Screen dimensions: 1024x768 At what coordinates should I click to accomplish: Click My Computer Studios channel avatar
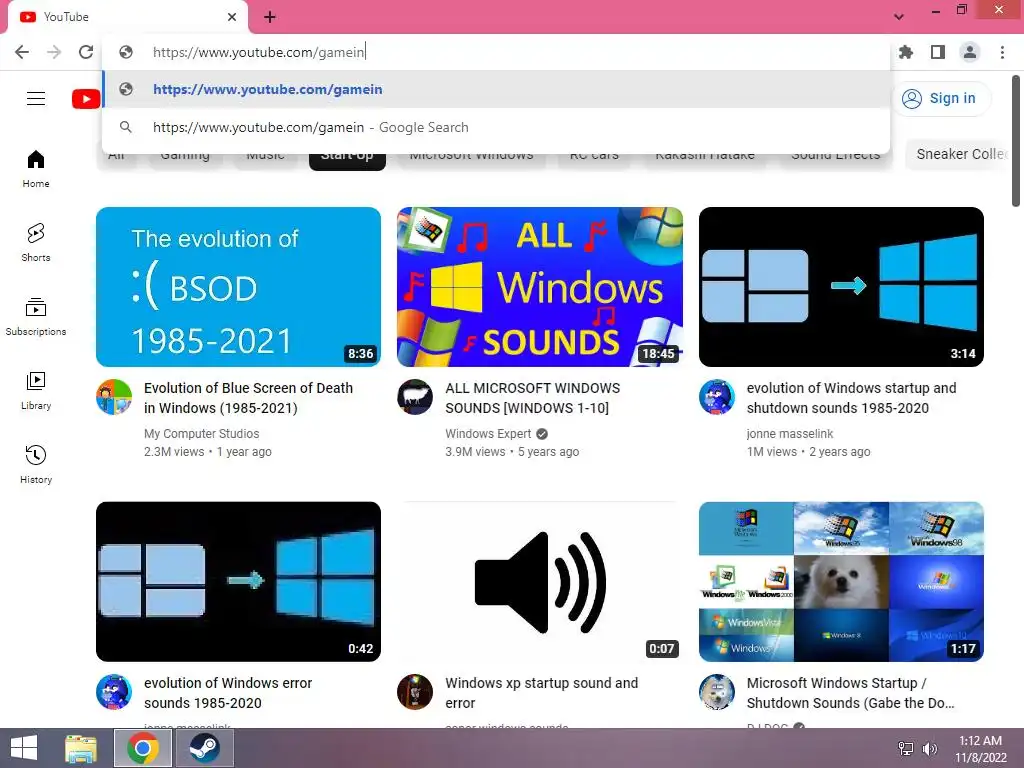114,397
